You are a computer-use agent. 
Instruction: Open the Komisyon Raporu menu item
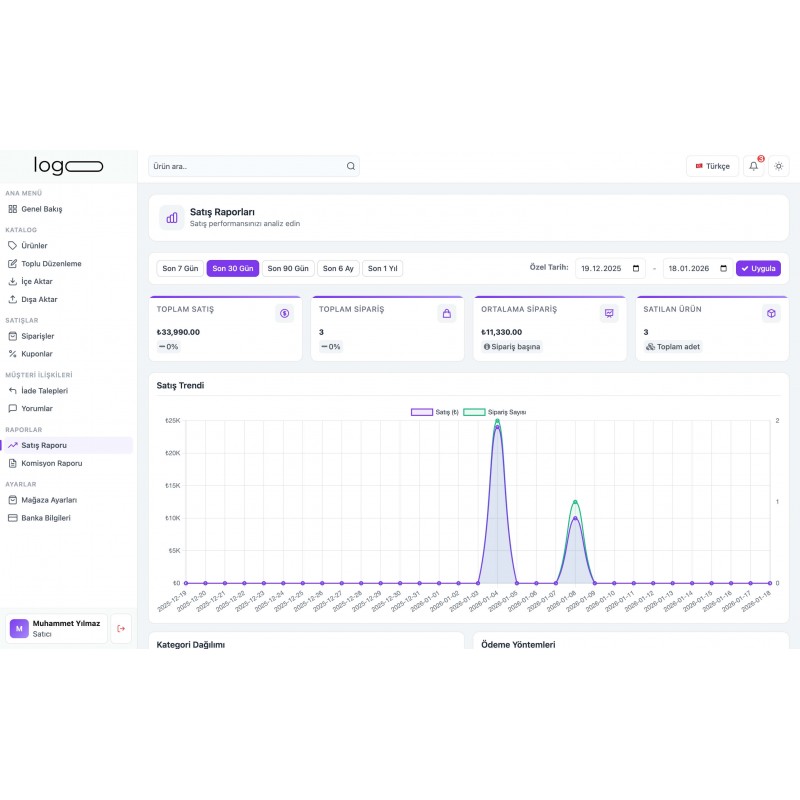click(52, 463)
